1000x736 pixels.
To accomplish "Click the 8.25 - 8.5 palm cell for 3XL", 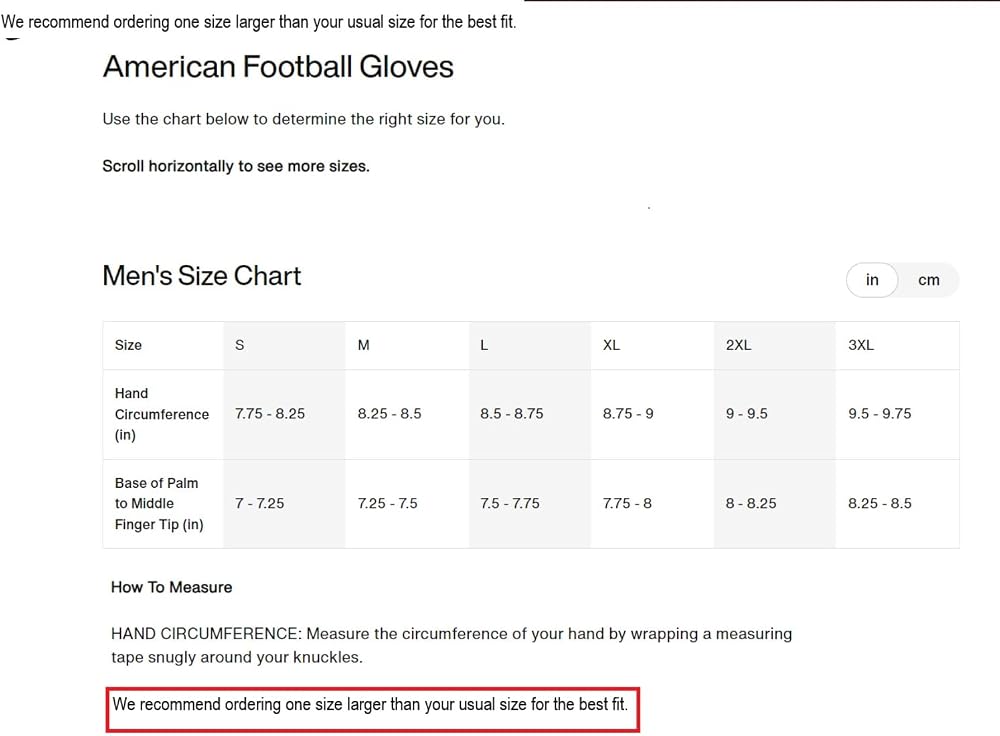I will [x=879, y=503].
